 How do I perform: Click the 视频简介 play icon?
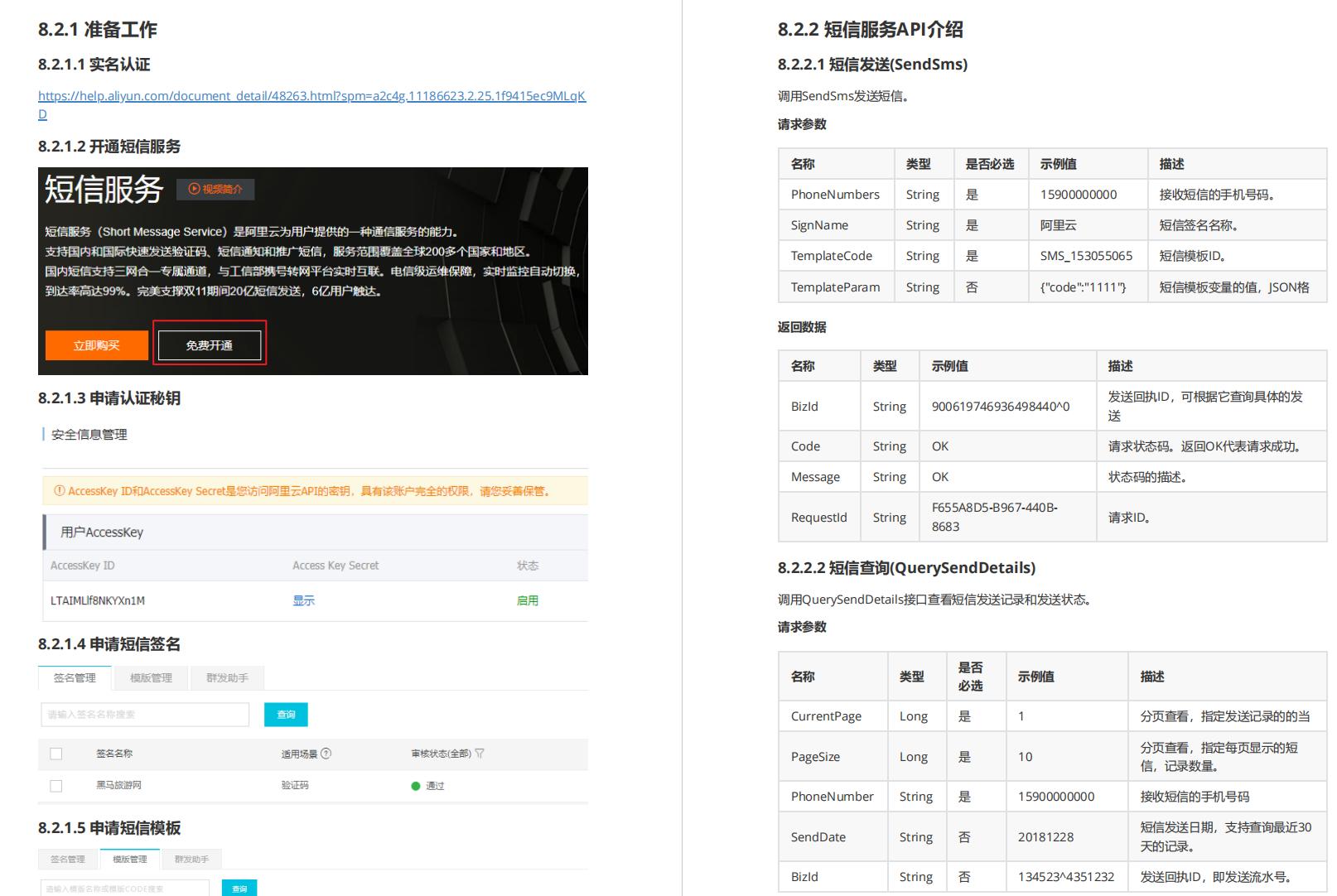coord(195,190)
